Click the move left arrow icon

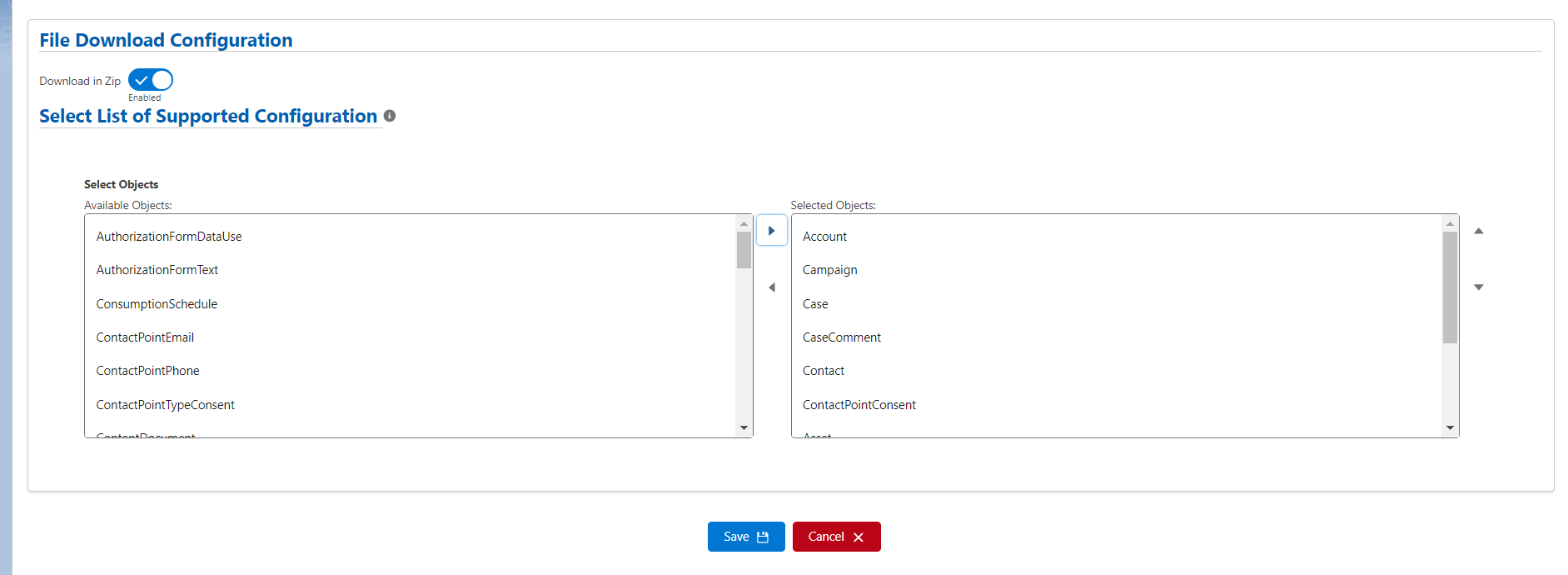pos(772,287)
